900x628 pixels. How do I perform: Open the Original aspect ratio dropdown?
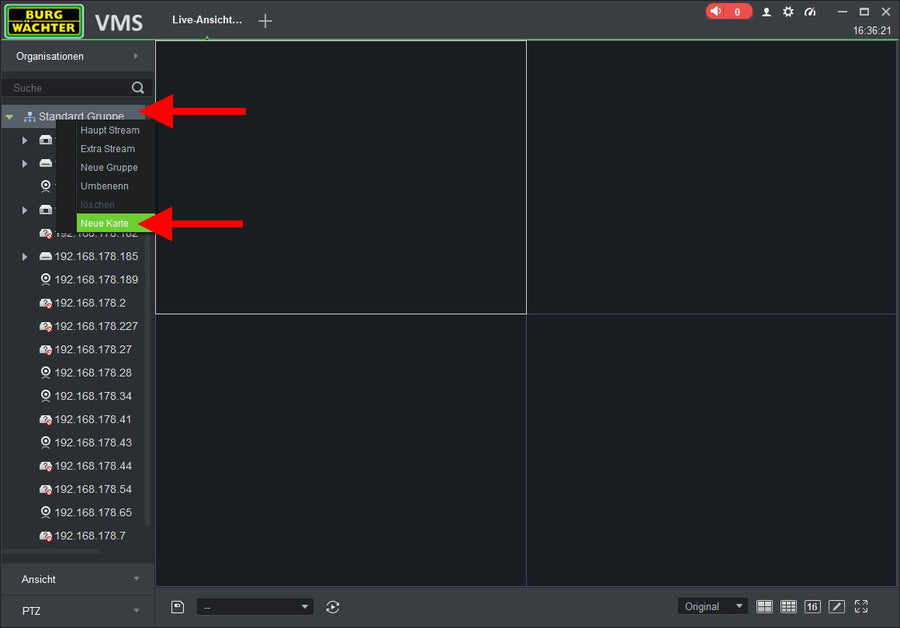[713, 607]
